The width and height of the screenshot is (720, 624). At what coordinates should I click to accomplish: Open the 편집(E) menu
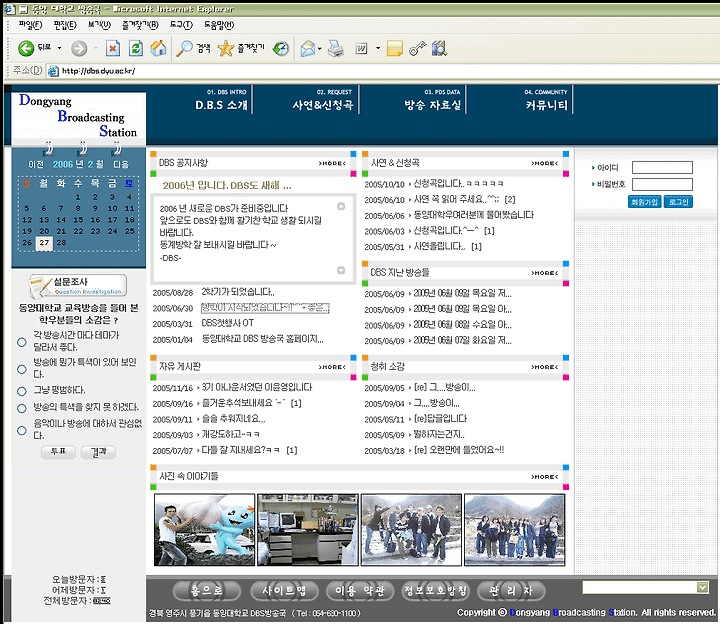pos(65,25)
